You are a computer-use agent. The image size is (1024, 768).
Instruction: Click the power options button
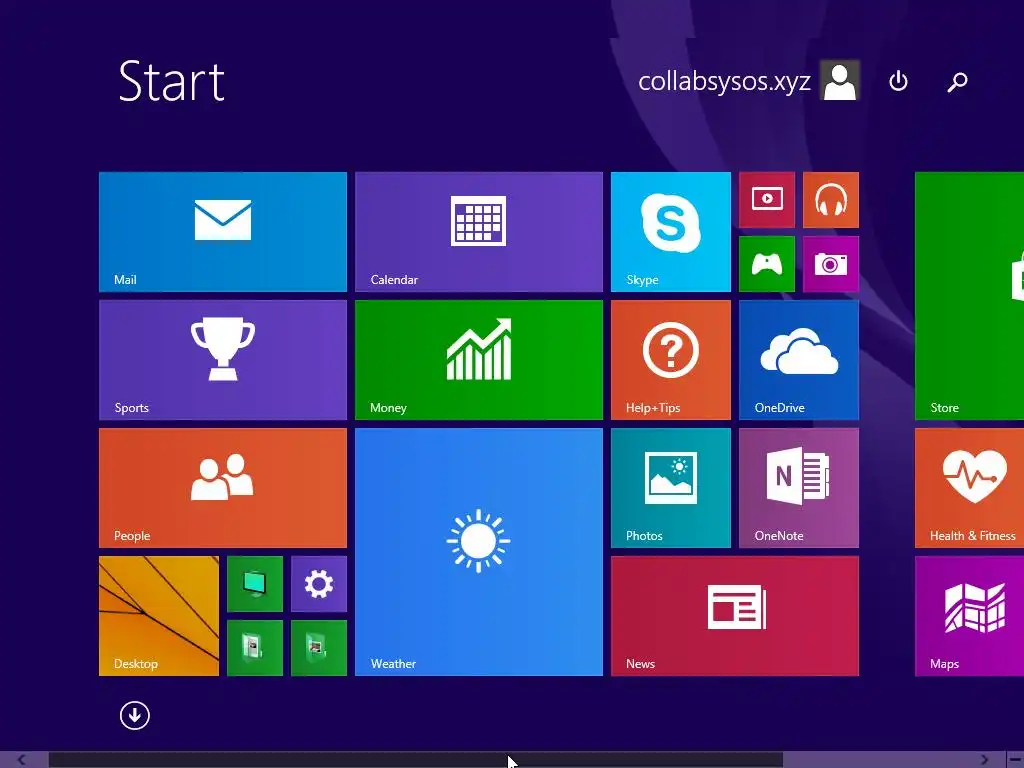click(x=899, y=81)
